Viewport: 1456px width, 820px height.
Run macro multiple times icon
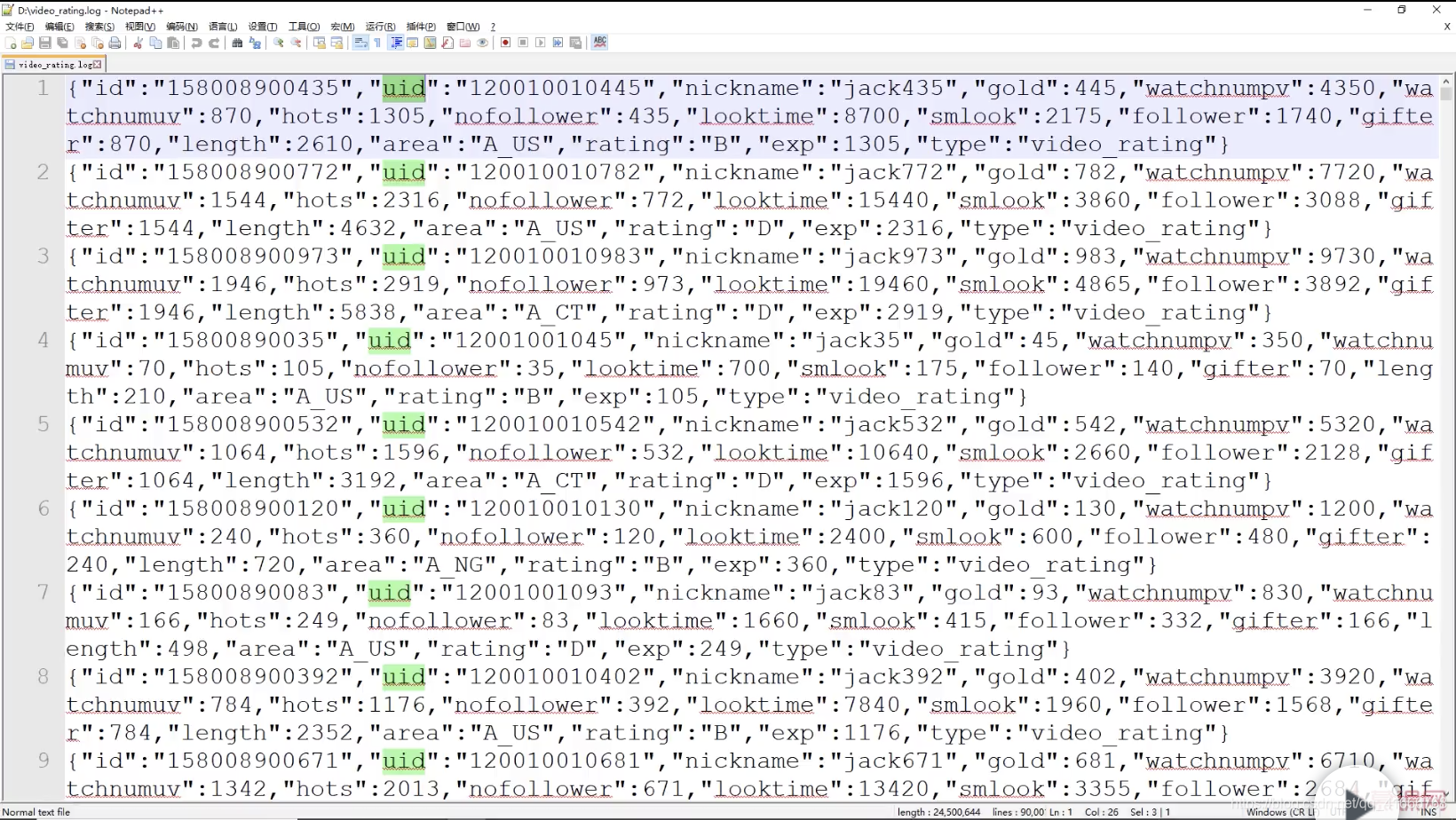(x=558, y=43)
